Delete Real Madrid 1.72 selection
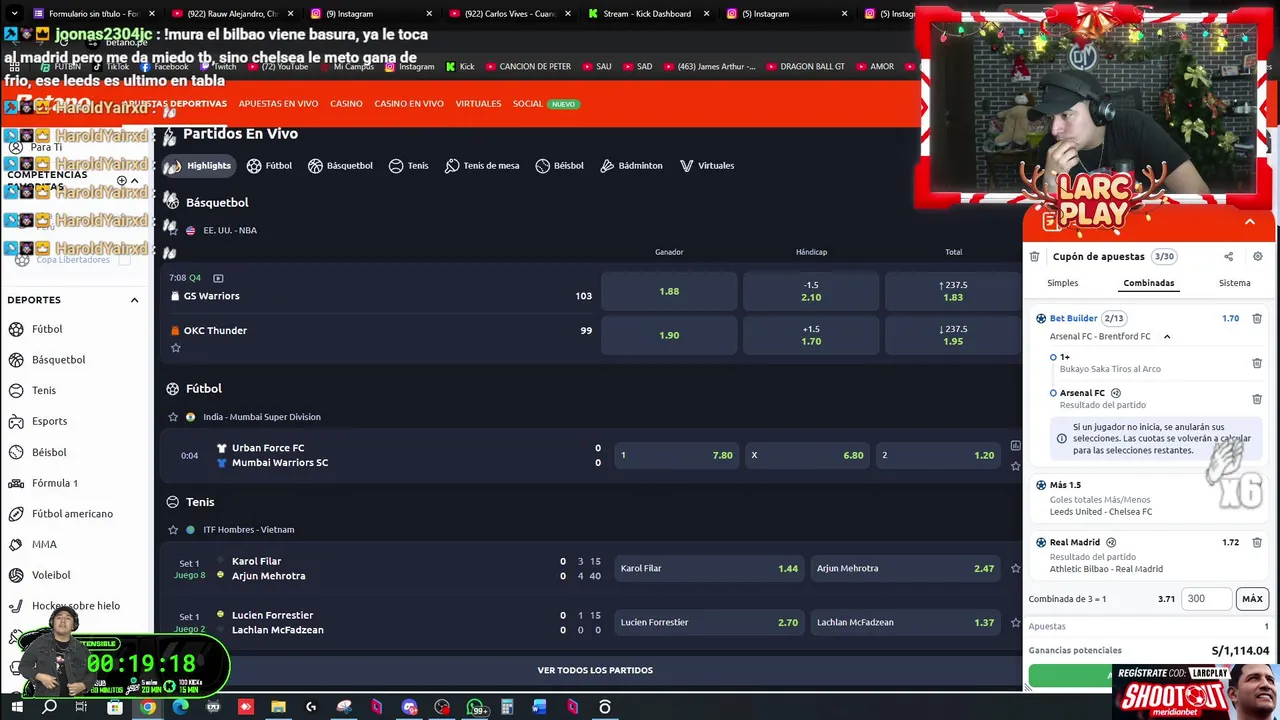The width and height of the screenshot is (1280, 720). pyautogui.click(x=1257, y=543)
